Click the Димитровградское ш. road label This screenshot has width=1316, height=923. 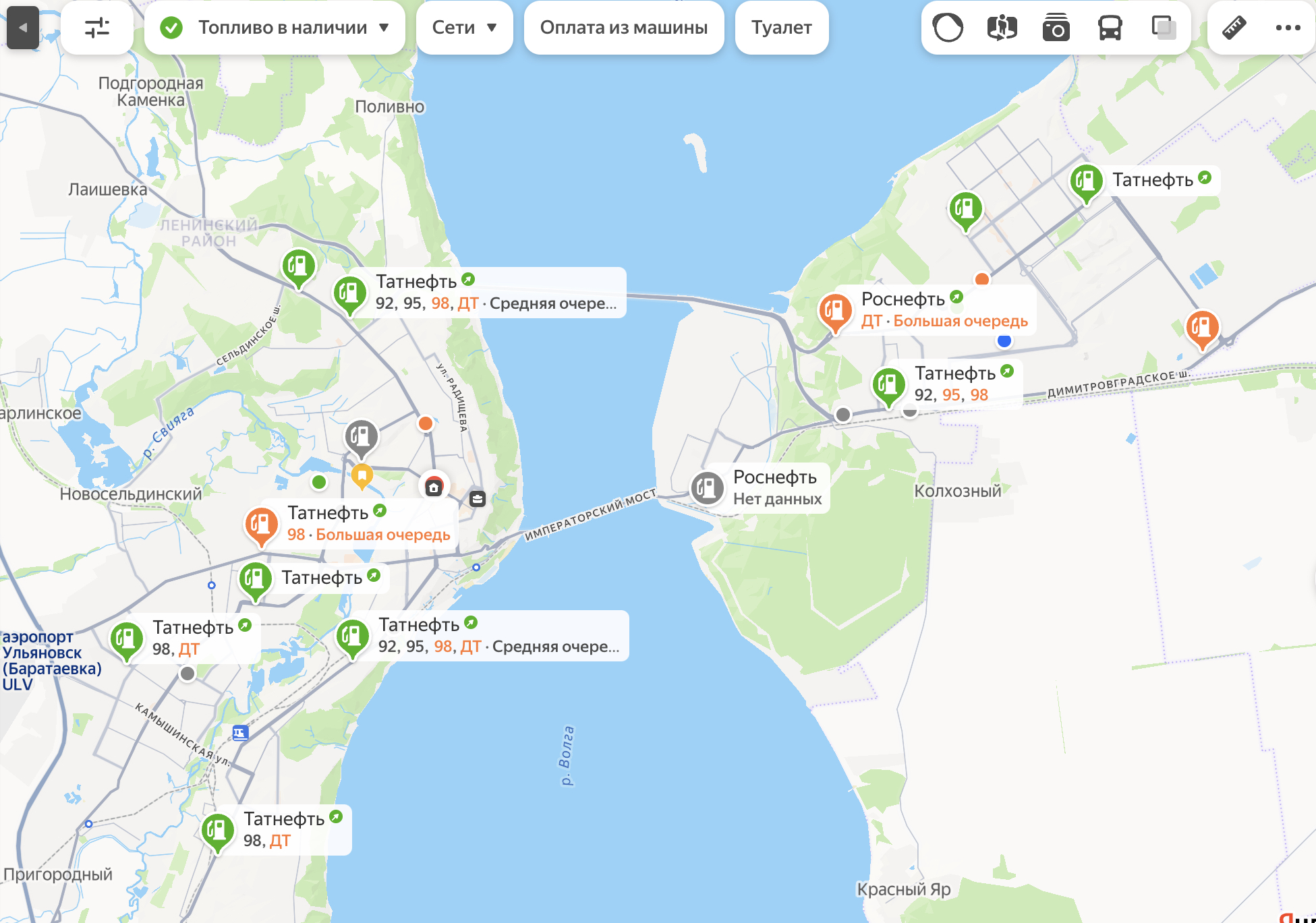pyautogui.click(x=1119, y=384)
